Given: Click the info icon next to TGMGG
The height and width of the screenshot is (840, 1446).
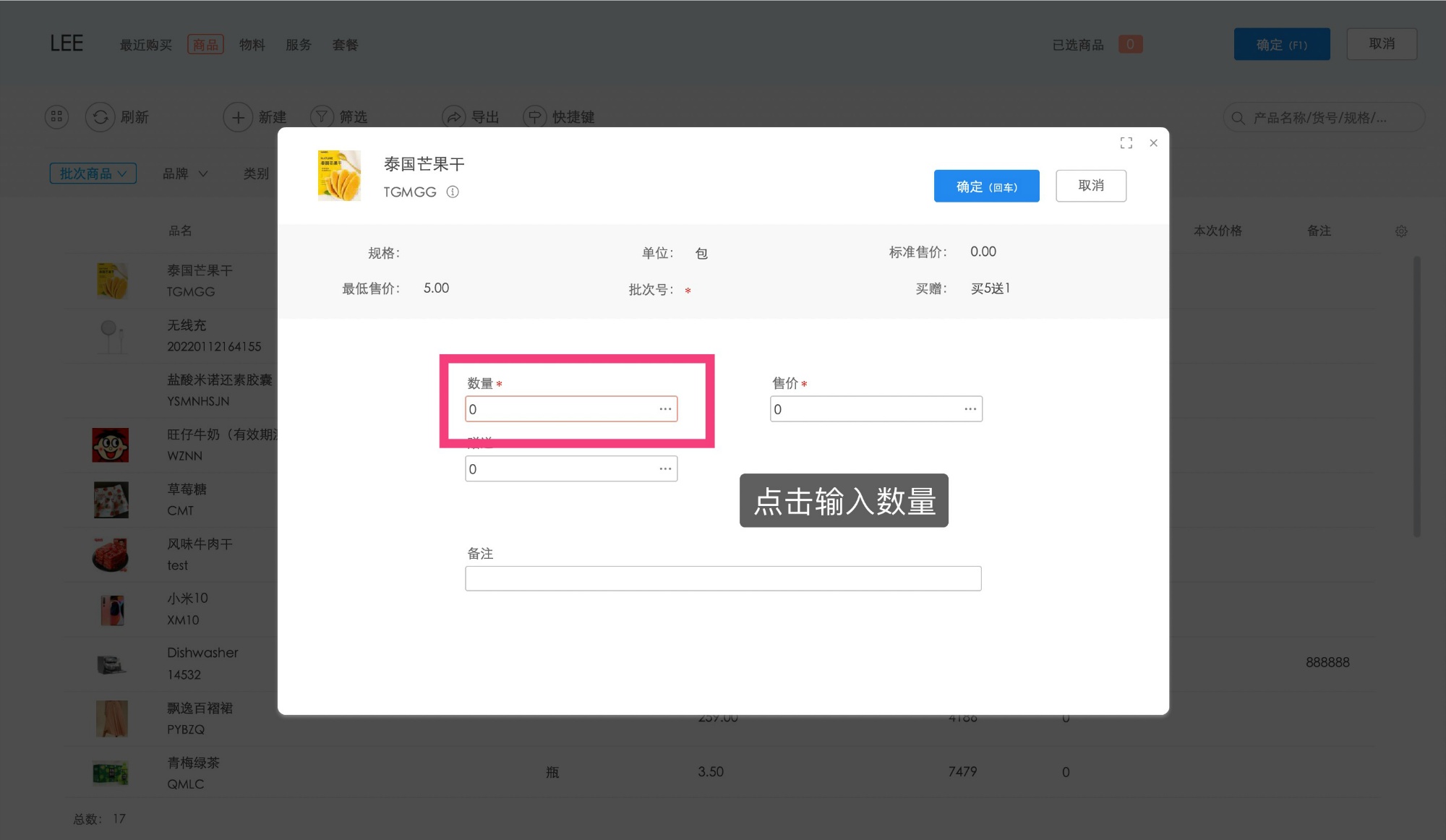Looking at the screenshot, I should click(x=453, y=192).
